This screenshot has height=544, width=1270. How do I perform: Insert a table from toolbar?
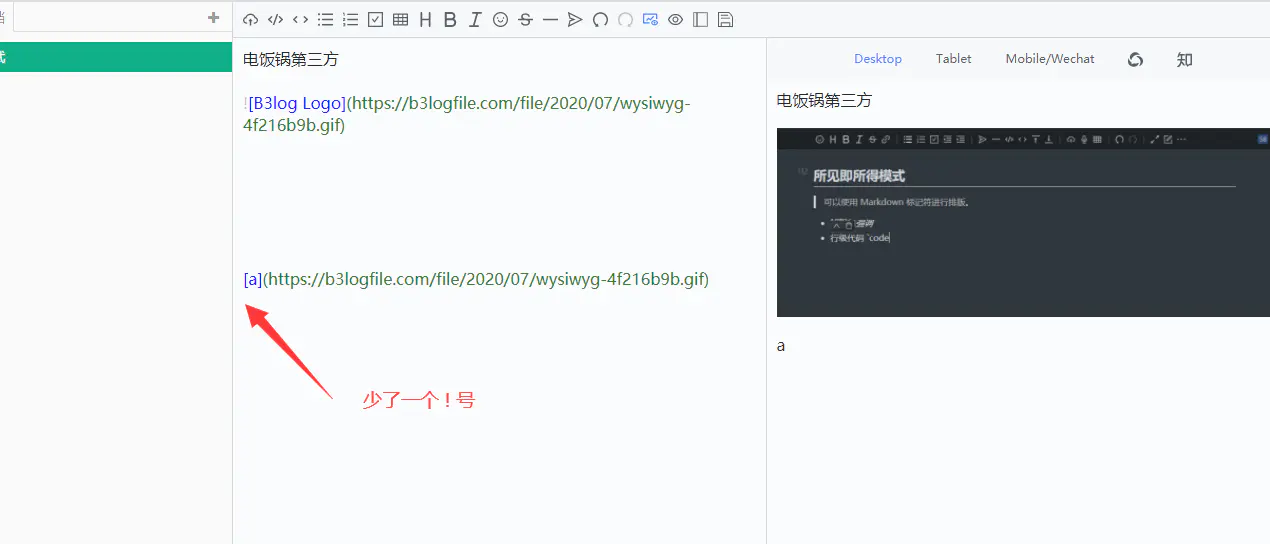point(400,19)
